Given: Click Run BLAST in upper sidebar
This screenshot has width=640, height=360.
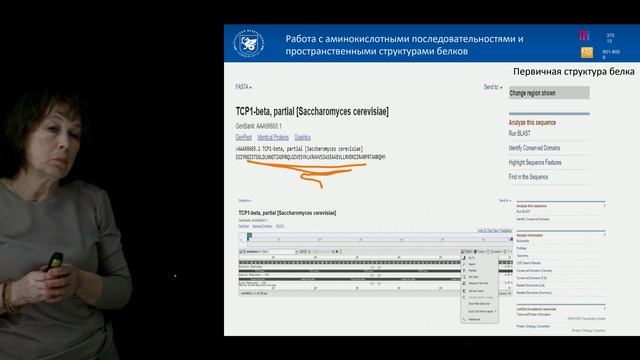Looking at the screenshot, I should pyautogui.click(x=520, y=133).
